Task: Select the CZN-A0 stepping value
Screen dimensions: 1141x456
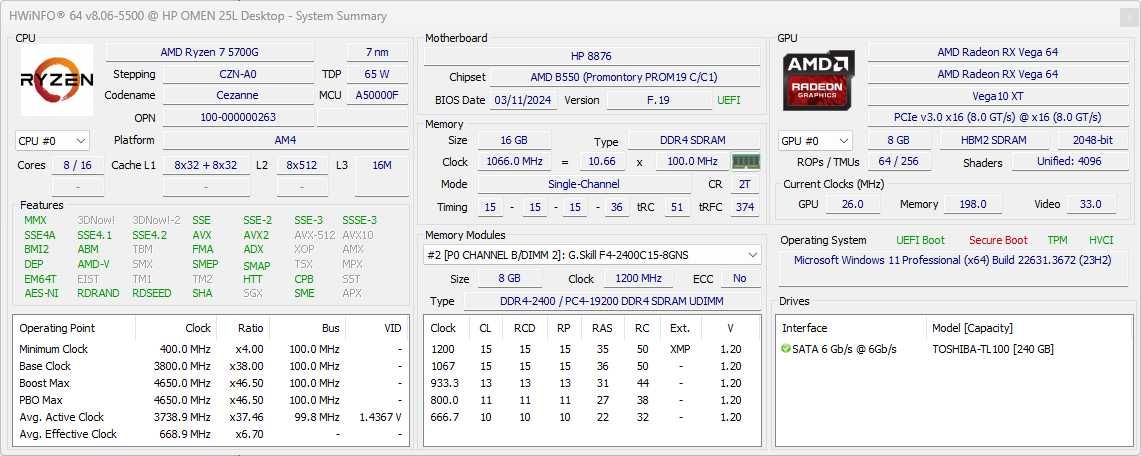Action: point(238,74)
